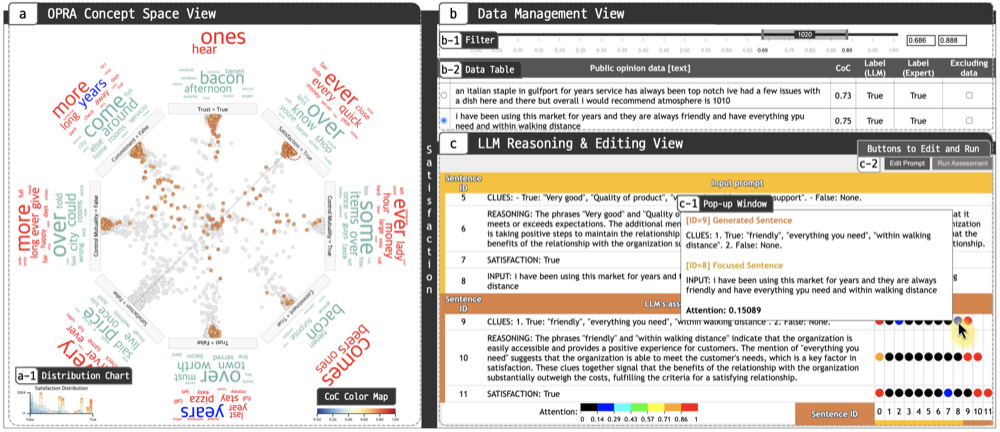Click the CoC Color Map gradient bar
Image resolution: width=1000 pixels, height=432 pixels.
click(357, 412)
